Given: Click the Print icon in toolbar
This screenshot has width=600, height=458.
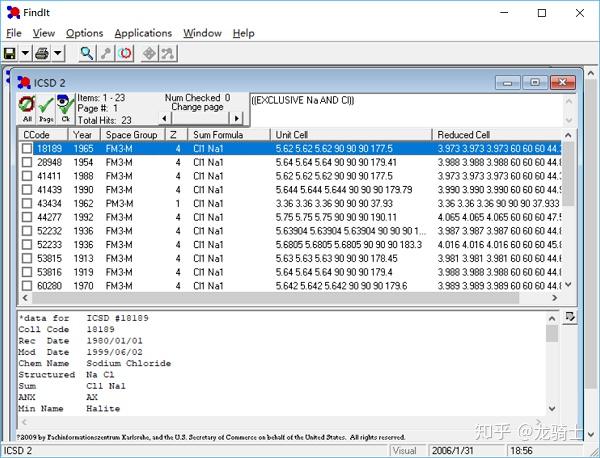Looking at the screenshot, I should [x=42, y=53].
